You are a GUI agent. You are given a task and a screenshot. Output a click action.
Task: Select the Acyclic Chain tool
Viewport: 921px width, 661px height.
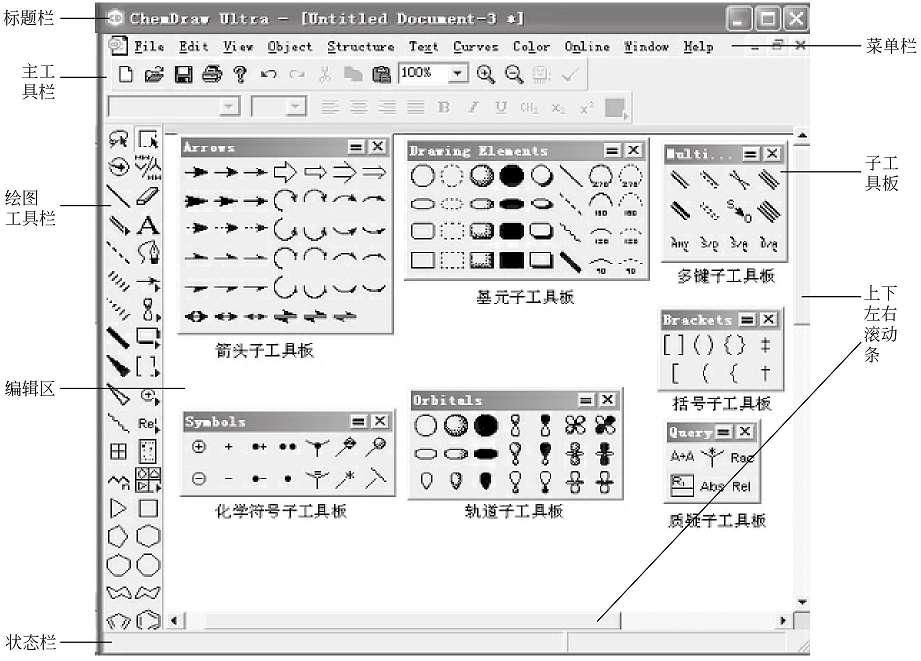pyautogui.click(x=118, y=481)
